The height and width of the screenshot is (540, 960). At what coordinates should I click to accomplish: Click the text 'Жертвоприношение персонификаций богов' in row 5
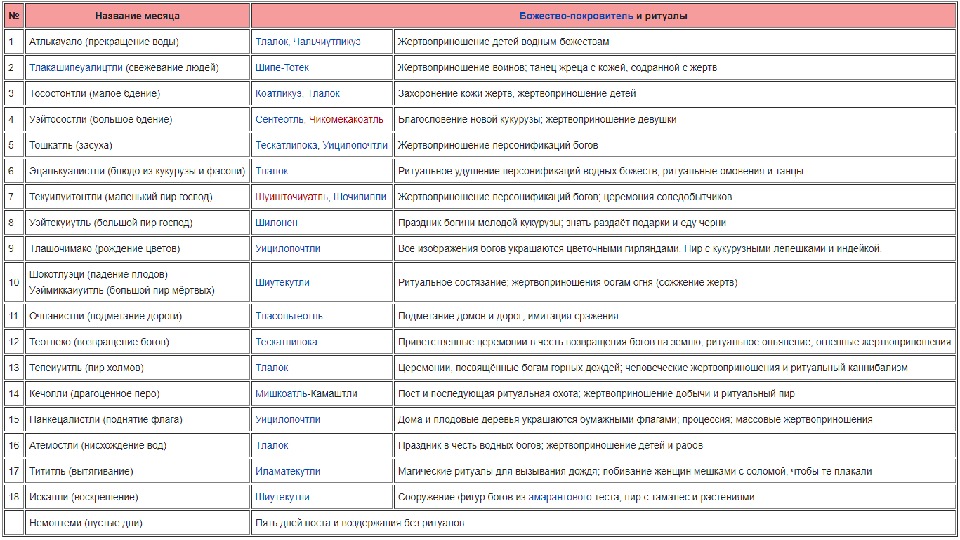pos(498,145)
